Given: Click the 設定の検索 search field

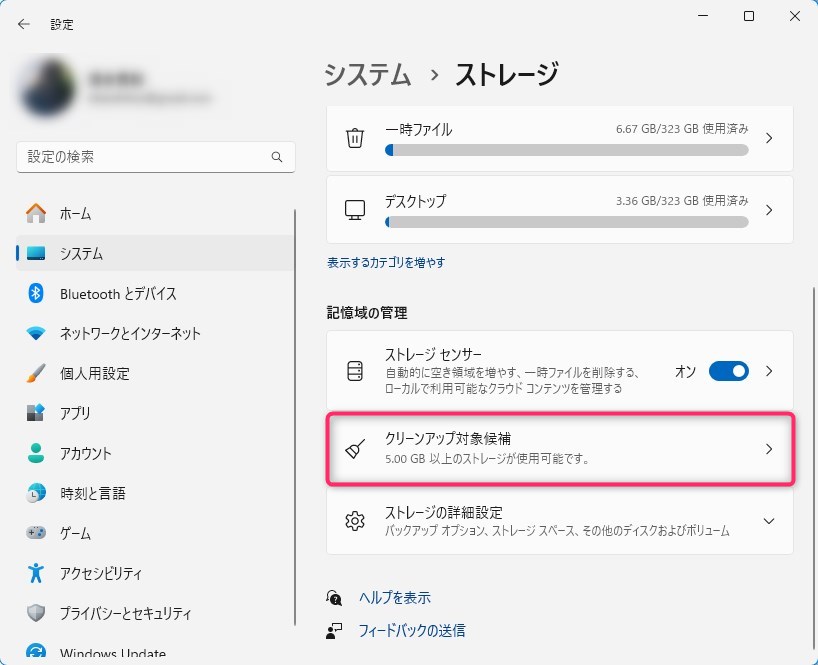Looking at the screenshot, I should (145, 158).
